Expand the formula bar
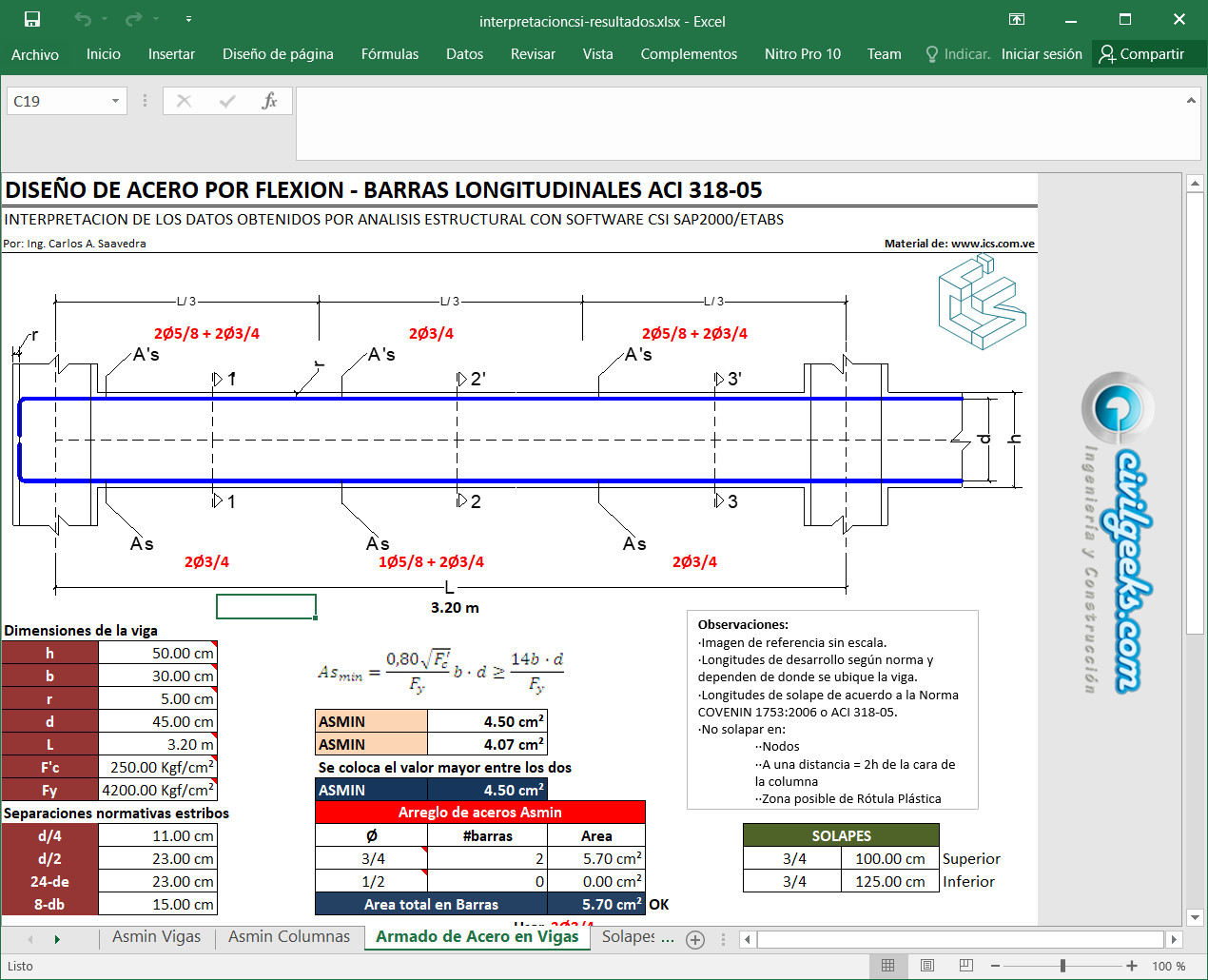 coord(1190,100)
